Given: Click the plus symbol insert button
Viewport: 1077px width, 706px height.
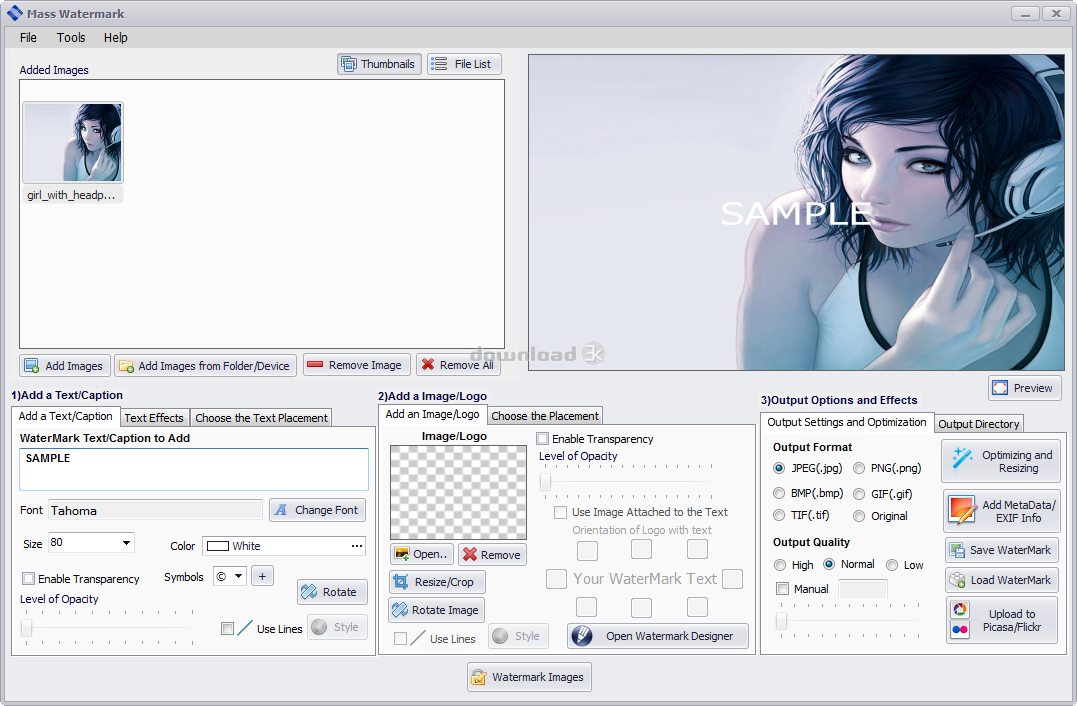Looking at the screenshot, I should [x=262, y=576].
